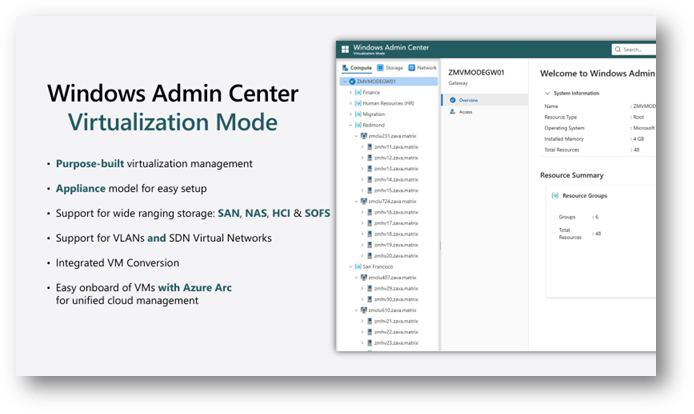The image size is (694, 414).
Task: Click the zmclu610.zava.matrix cluster icon
Action: click(363, 310)
